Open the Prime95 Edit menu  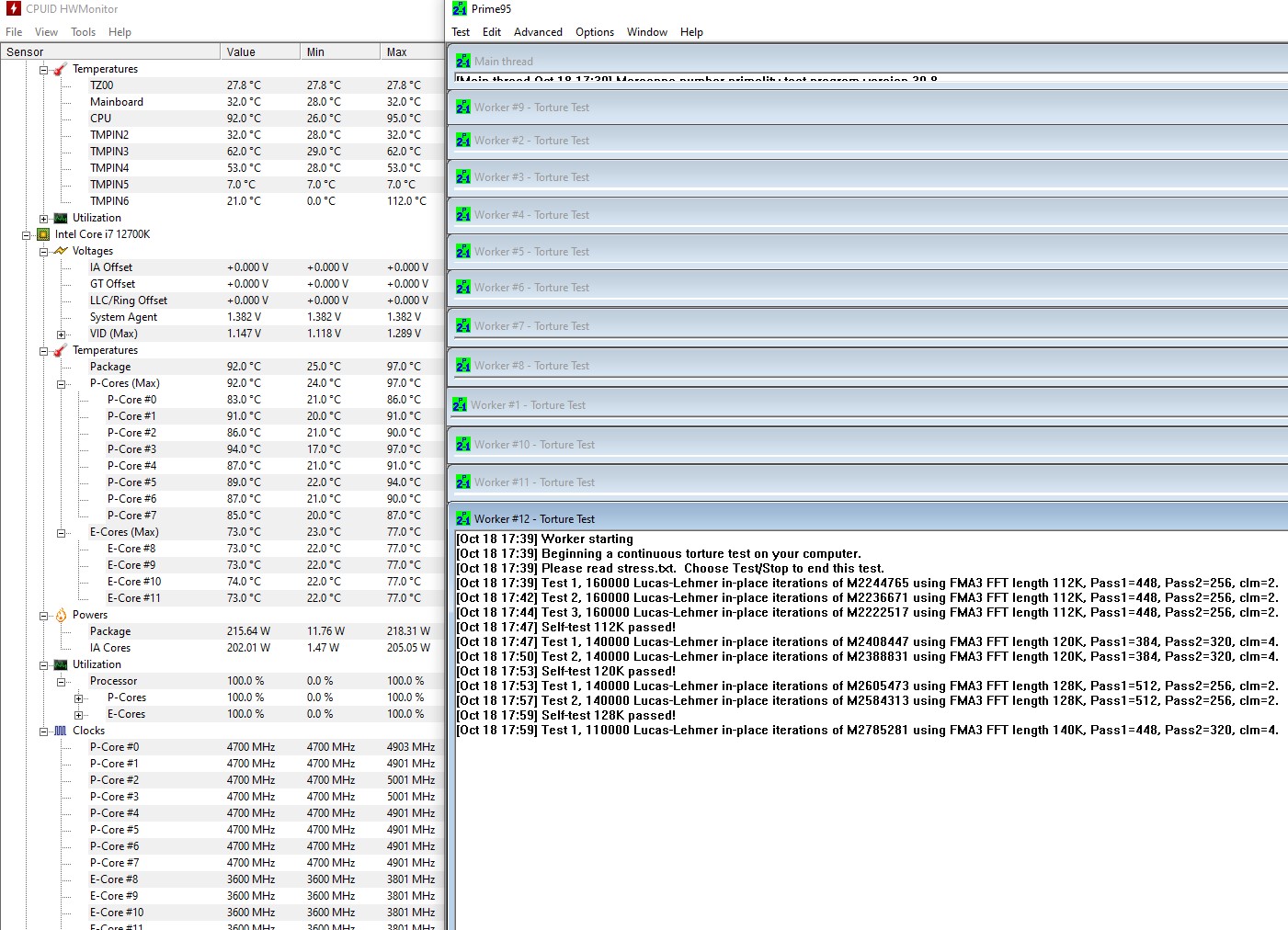[492, 32]
